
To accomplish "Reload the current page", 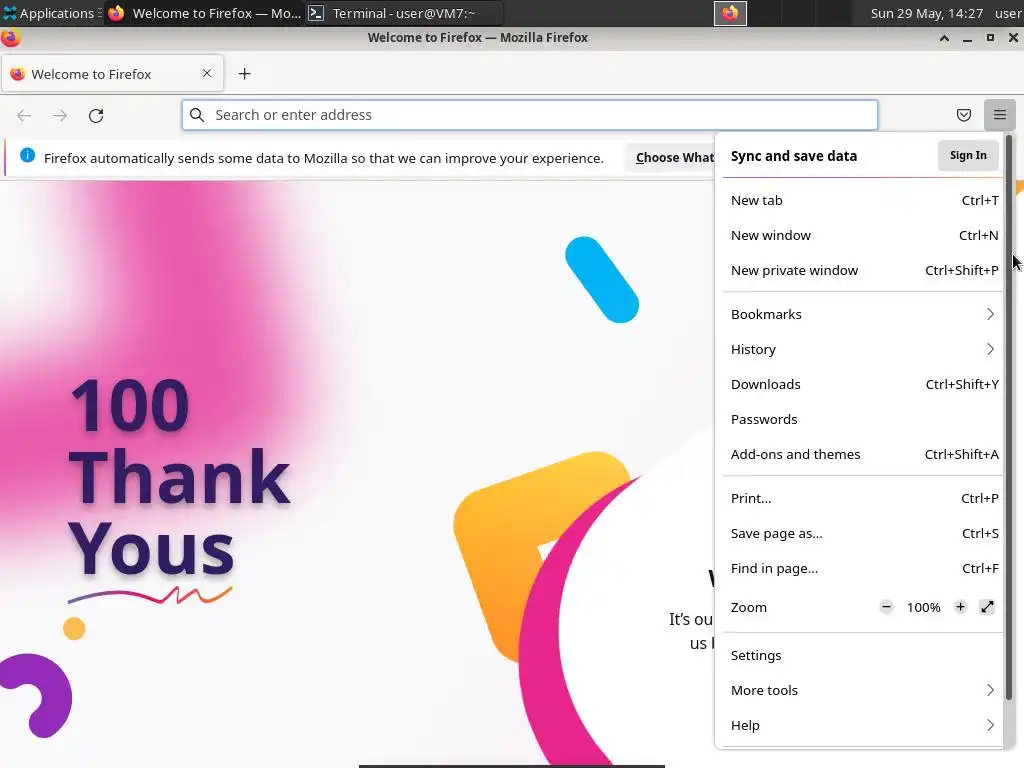I will pos(96,116).
